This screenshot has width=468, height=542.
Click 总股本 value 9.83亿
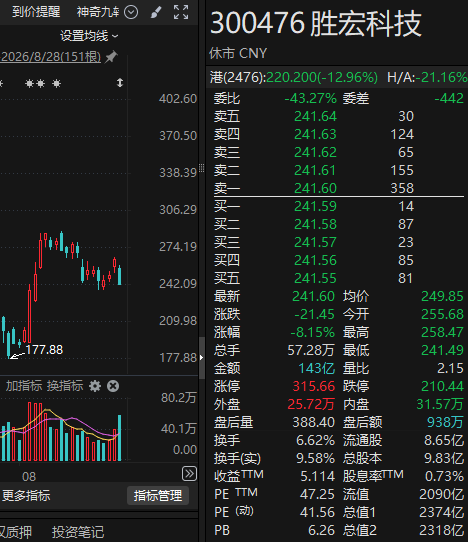tap(444, 458)
